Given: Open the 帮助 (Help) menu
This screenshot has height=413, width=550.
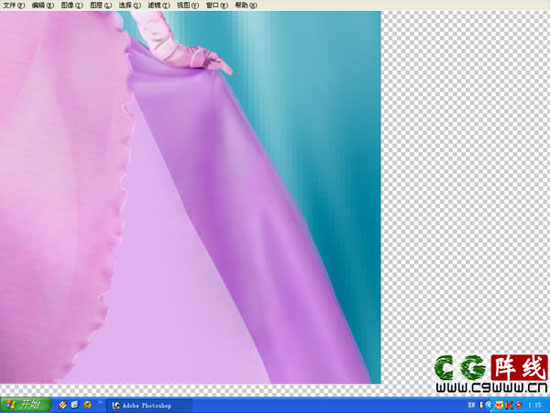Looking at the screenshot, I should (x=246, y=5).
